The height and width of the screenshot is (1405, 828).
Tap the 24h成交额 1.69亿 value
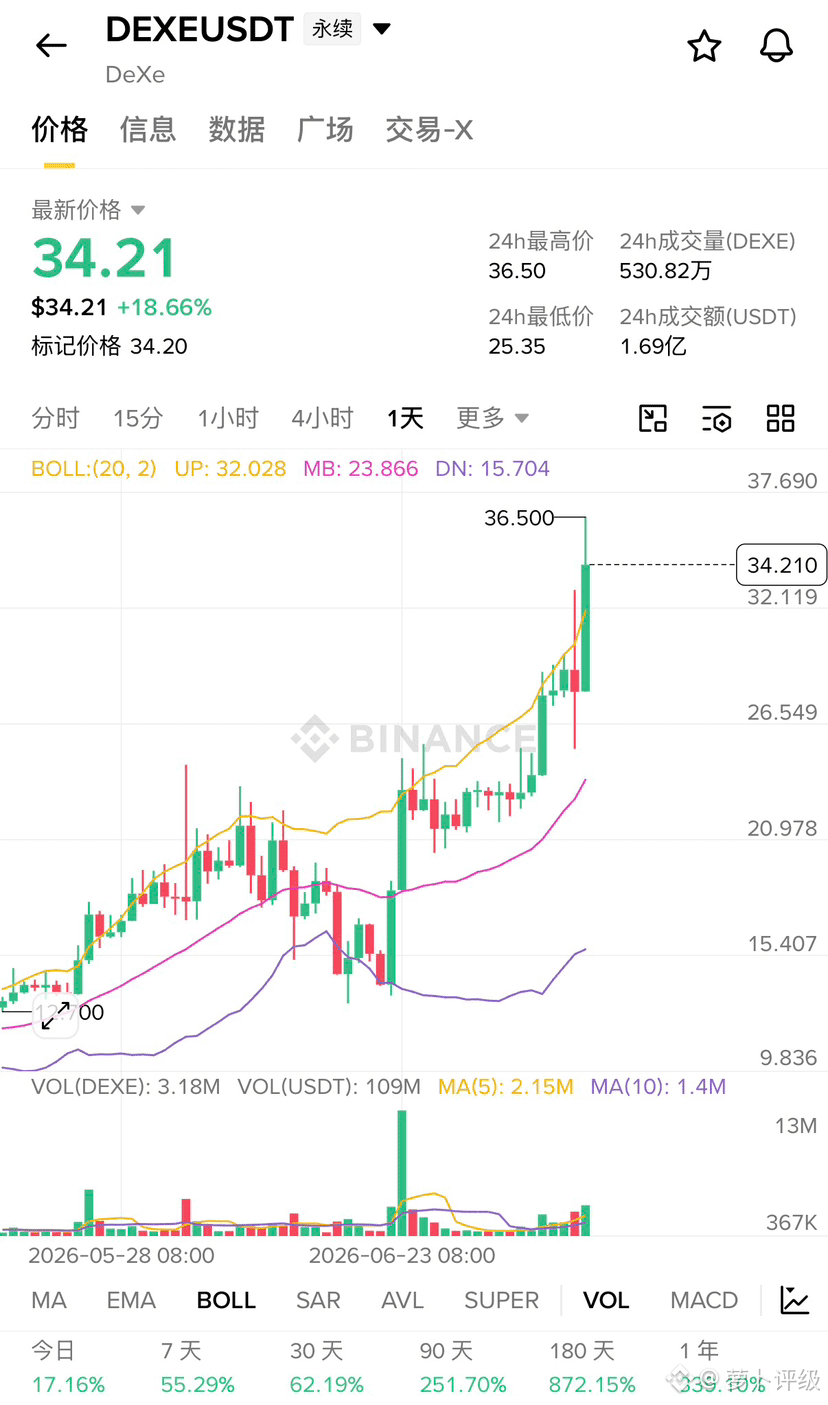653,347
